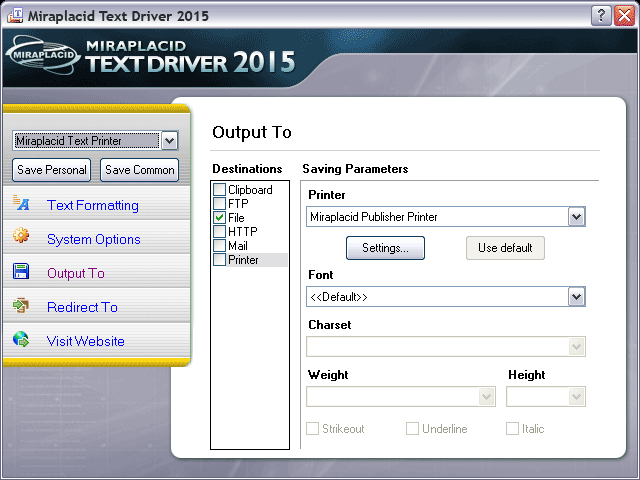Open help with the question mark button
This screenshot has height=480, width=640.
(x=601, y=16)
